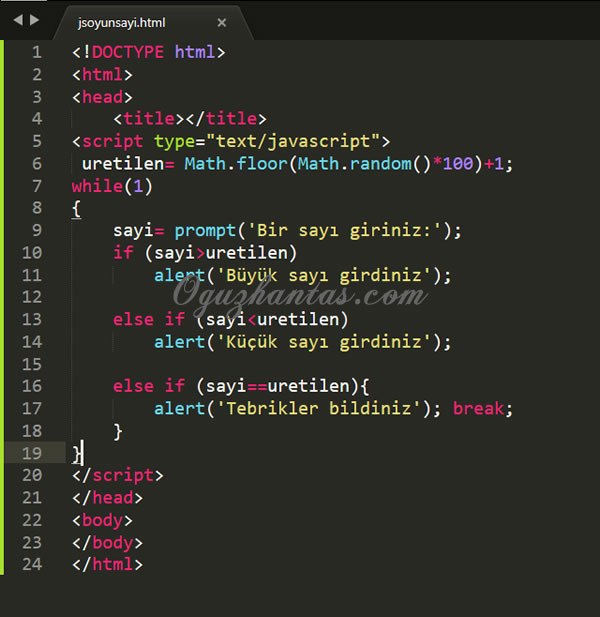Click the <title></title> line
600x617 pixels.
[190, 119]
